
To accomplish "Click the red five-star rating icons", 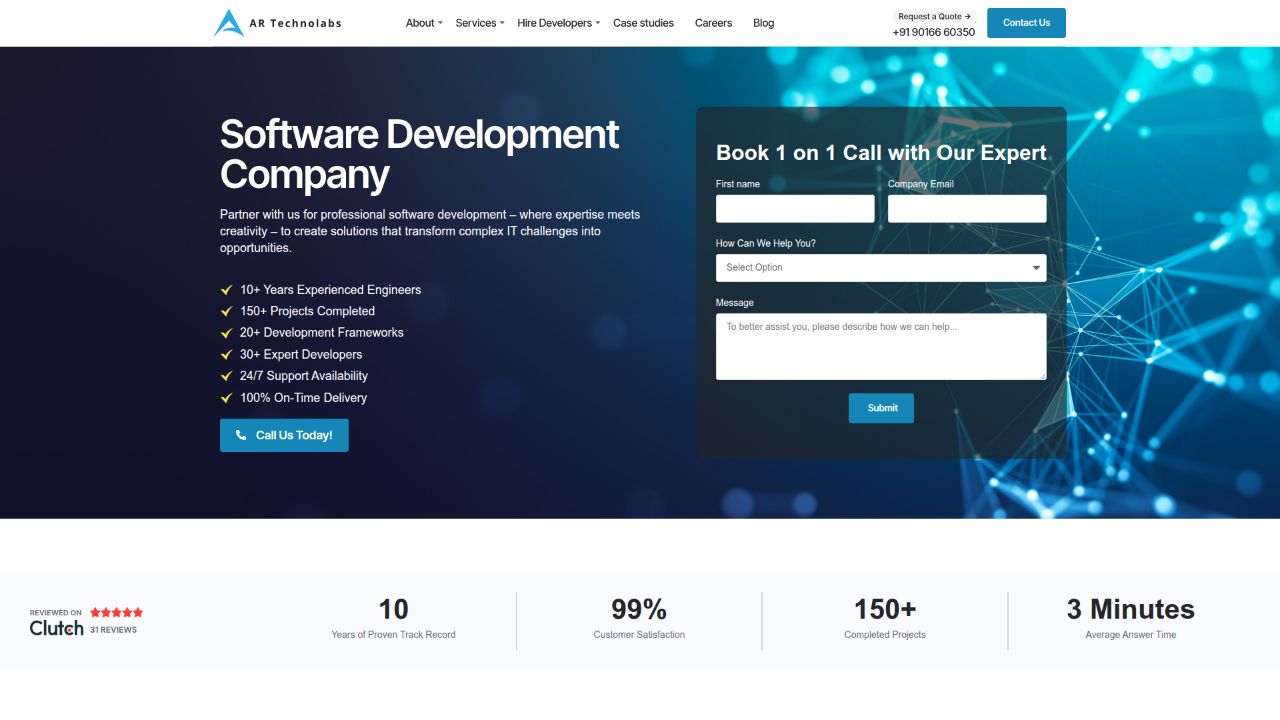I will pos(116,612).
